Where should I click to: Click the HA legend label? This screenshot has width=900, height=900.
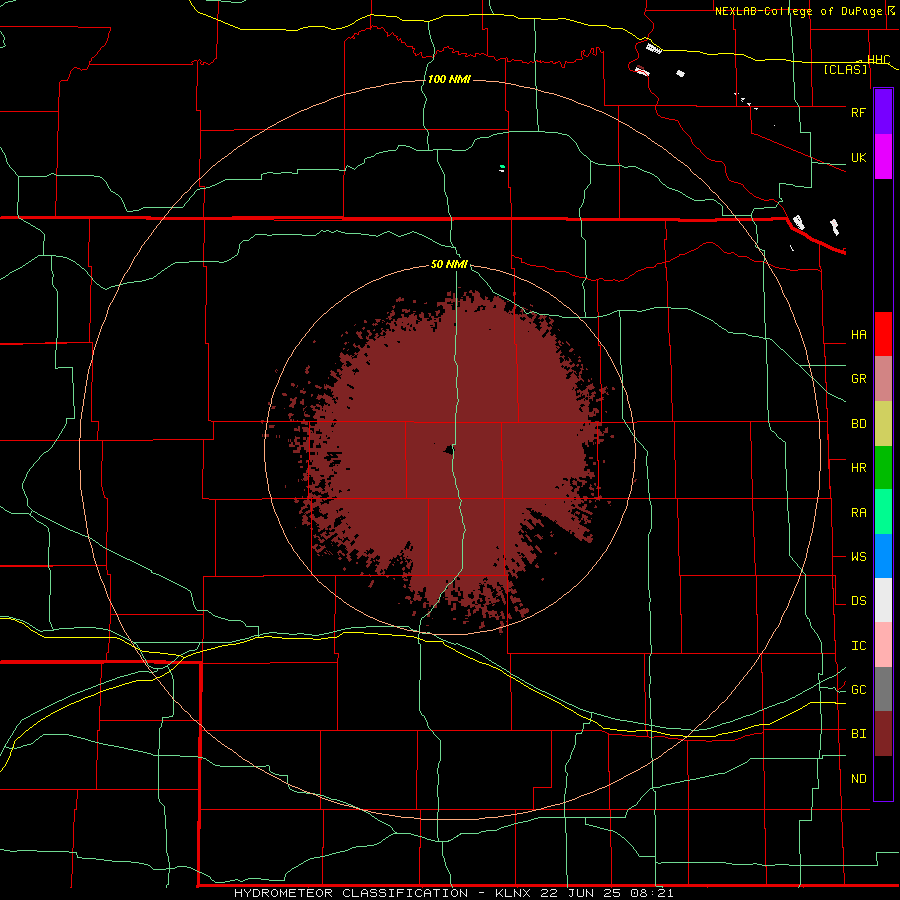[858, 335]
